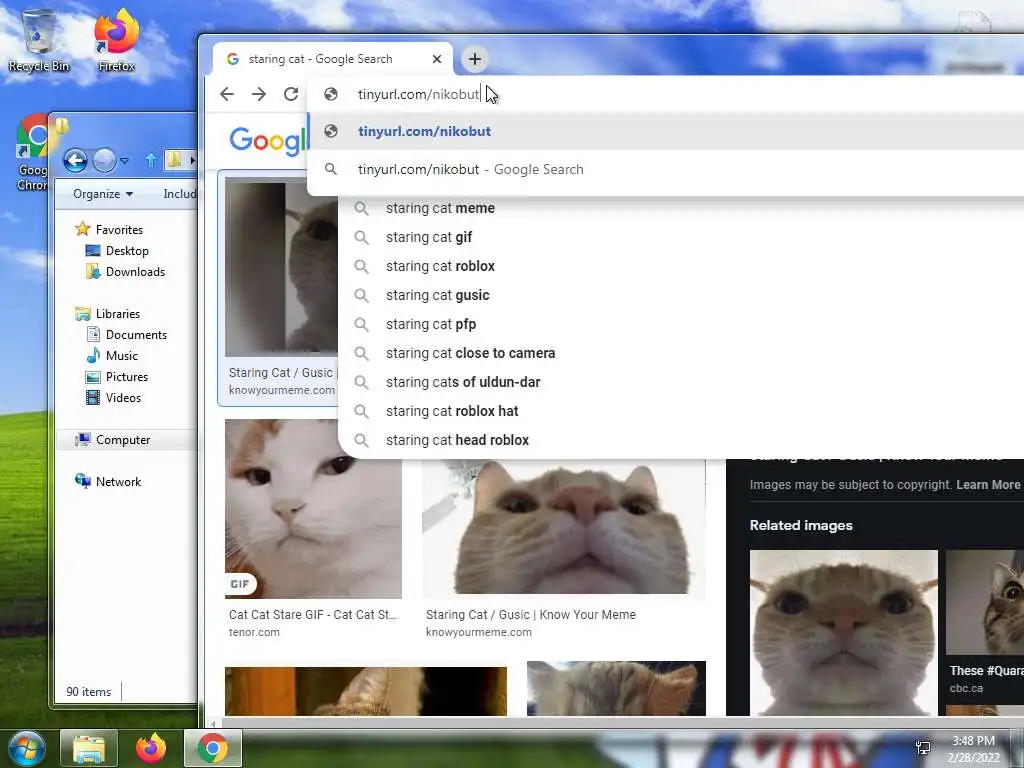Open the Windows Start menu

(x=27, y=748)
